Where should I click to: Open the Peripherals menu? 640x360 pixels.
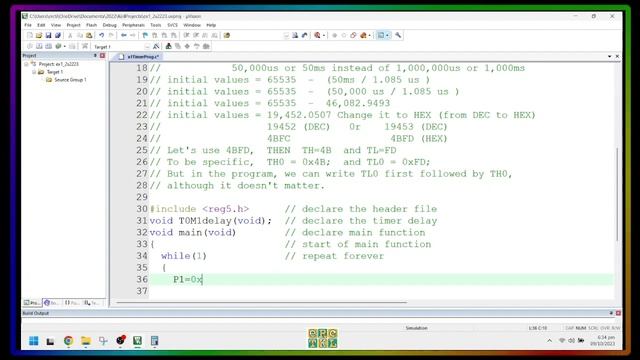point(133,25)
